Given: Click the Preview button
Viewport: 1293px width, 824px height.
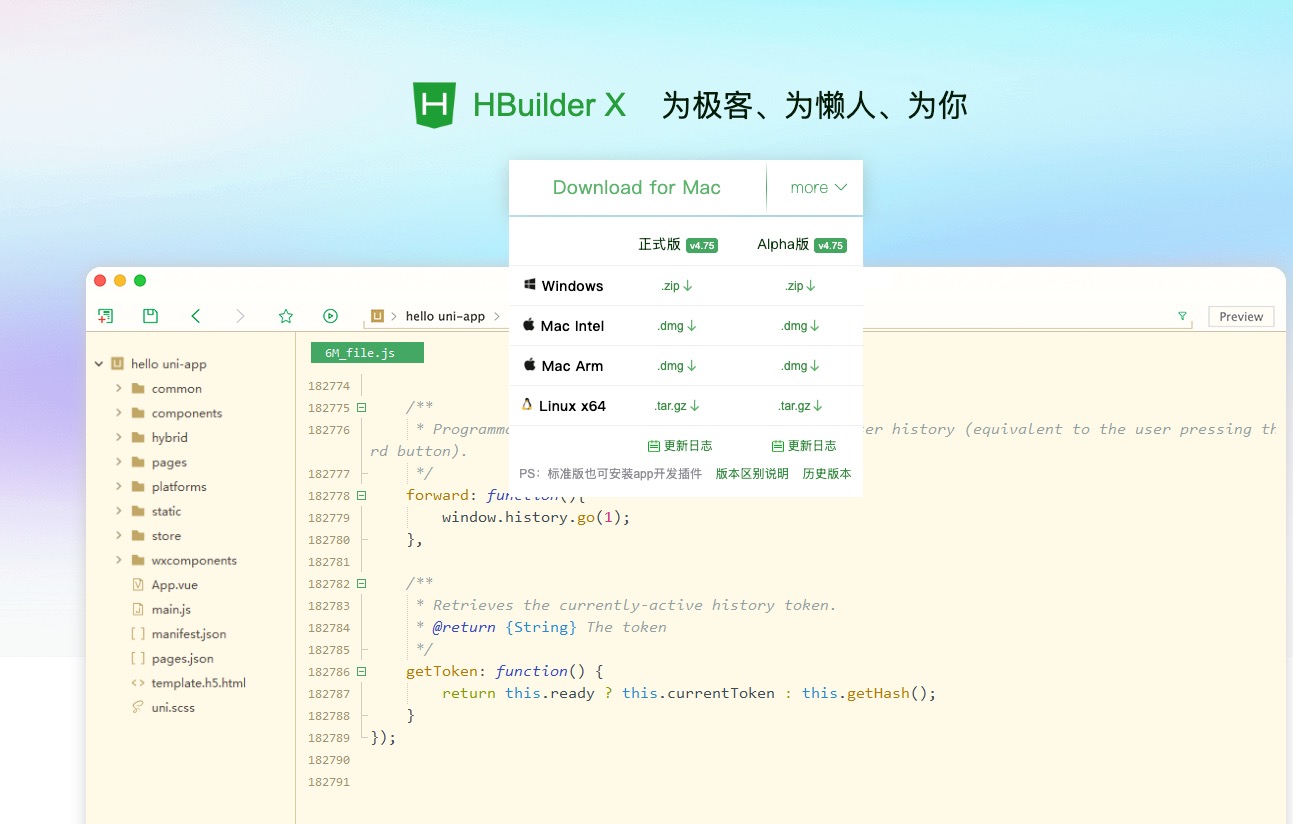Looking at the screenshot, I should [x=1241, y=316].
